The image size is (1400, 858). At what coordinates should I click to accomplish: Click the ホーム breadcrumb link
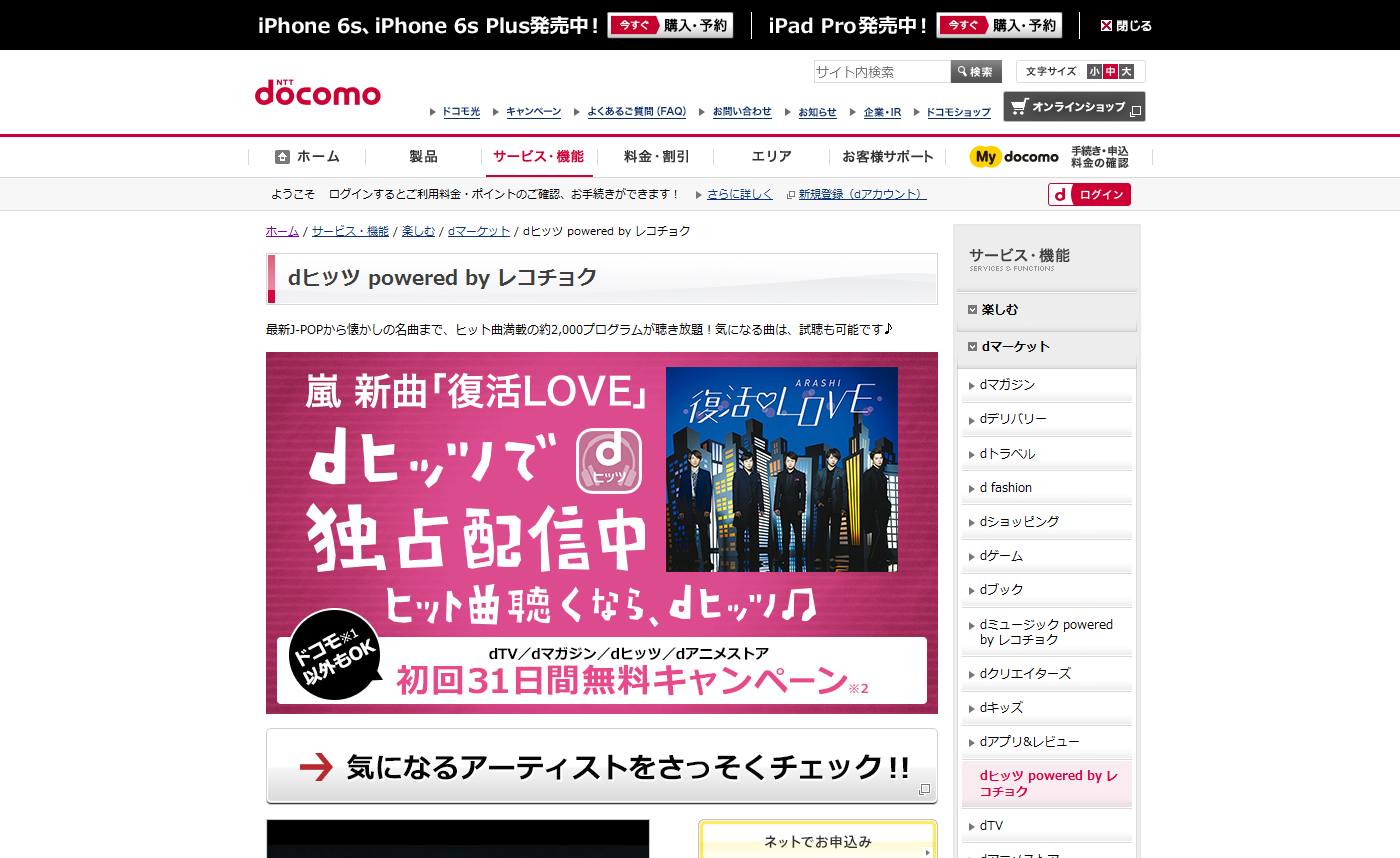point(282,231)
